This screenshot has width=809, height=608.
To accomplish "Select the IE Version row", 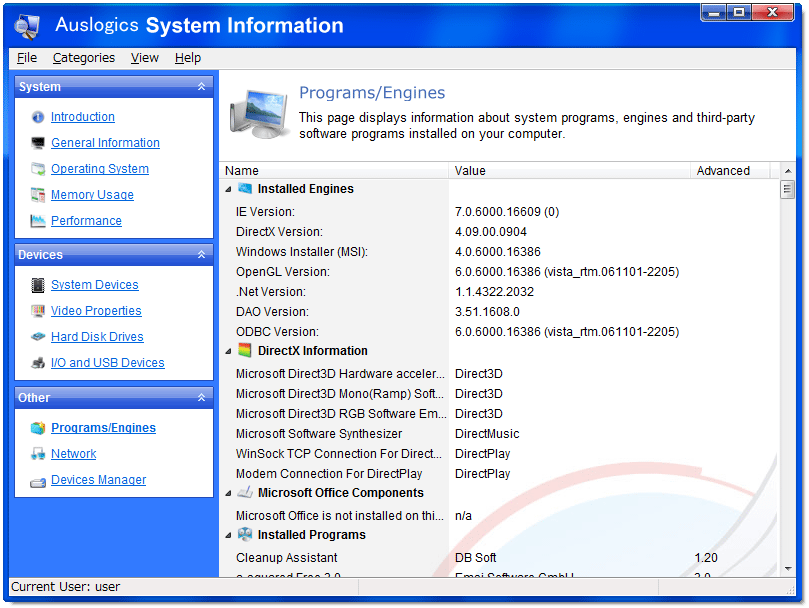I will click(499, 212).
